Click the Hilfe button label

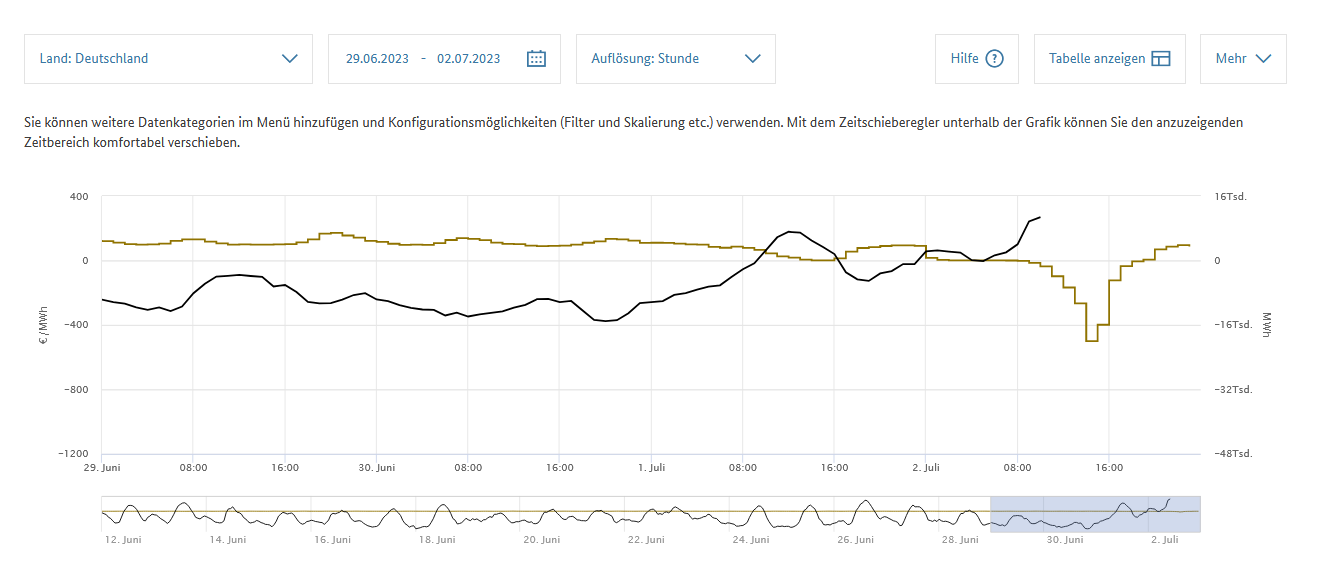pyautogui.click(x=964, y=58)
